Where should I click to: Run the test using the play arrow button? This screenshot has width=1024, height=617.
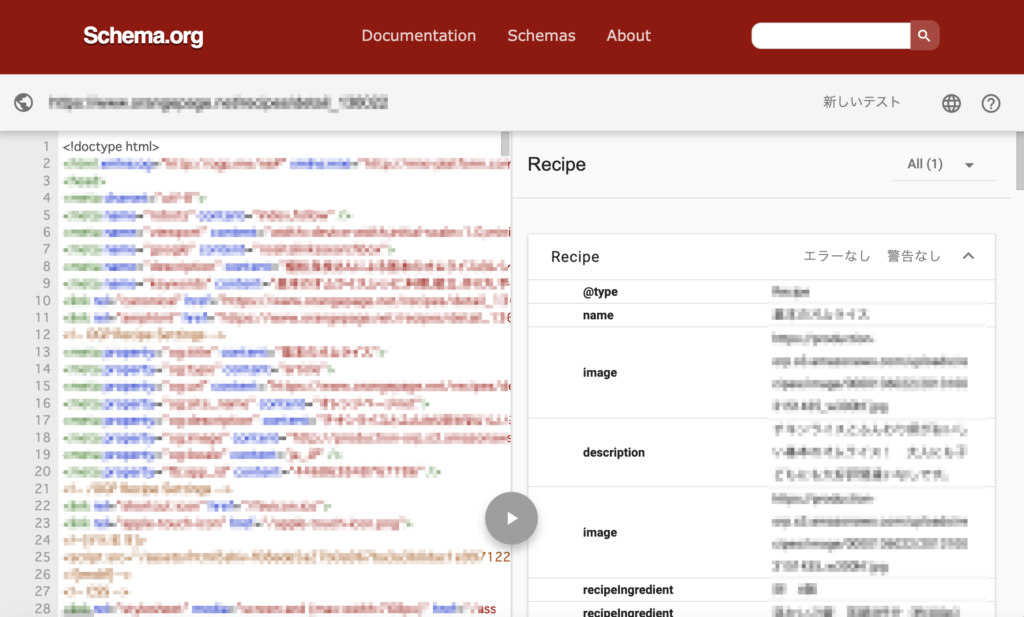coord(511,518)
